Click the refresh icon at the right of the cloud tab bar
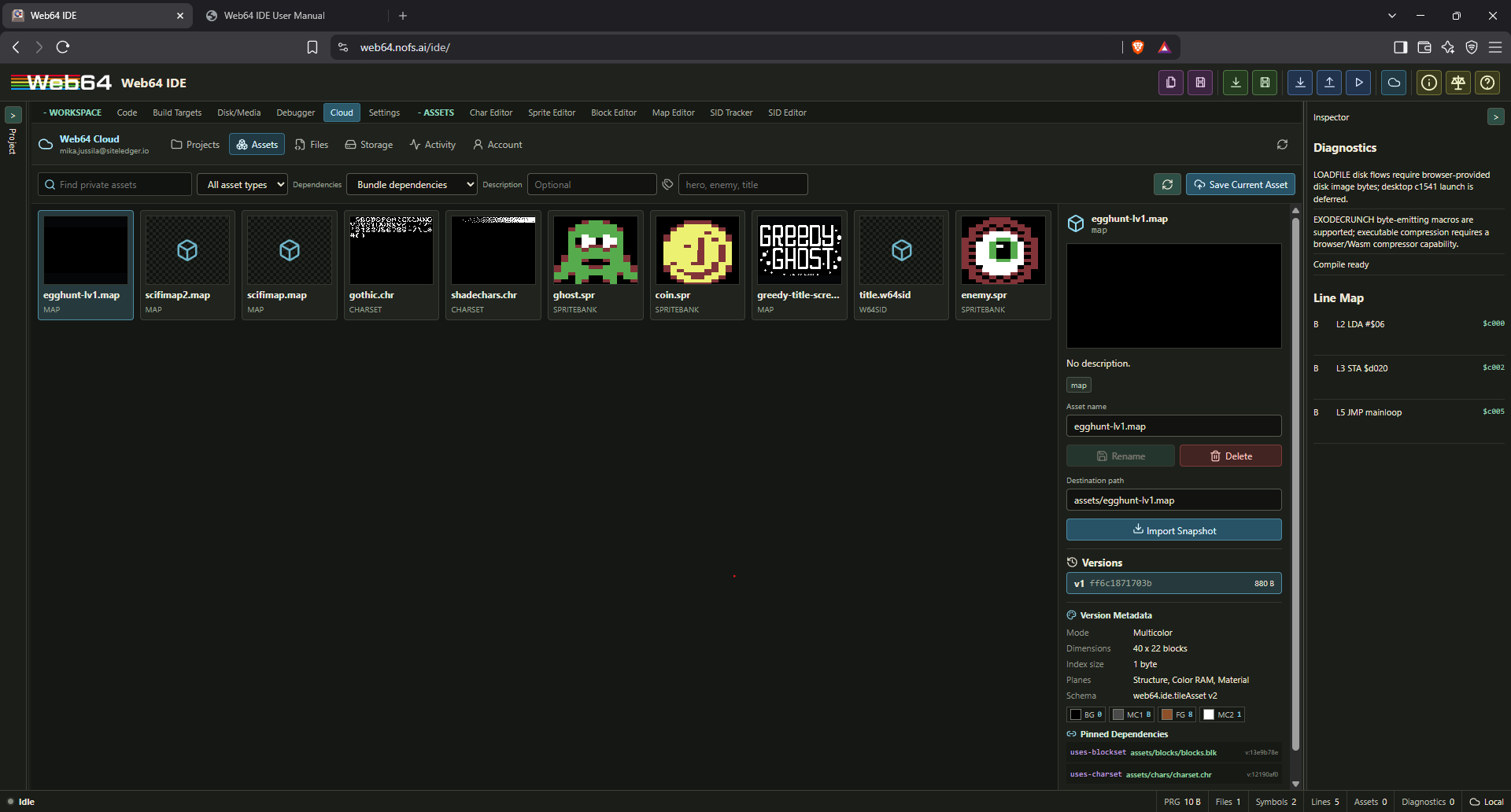This screenshot has height=812, width=1511. 1282,145
